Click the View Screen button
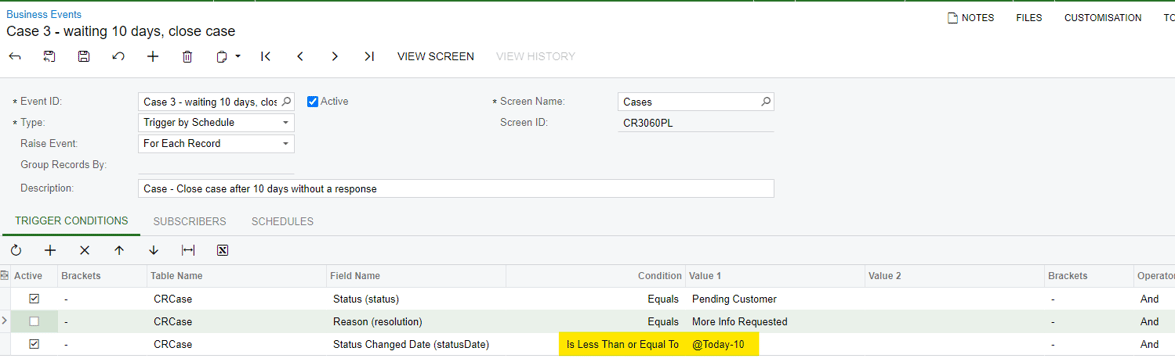The width and height of the screenshot is (1175, 362). (435, 56)
